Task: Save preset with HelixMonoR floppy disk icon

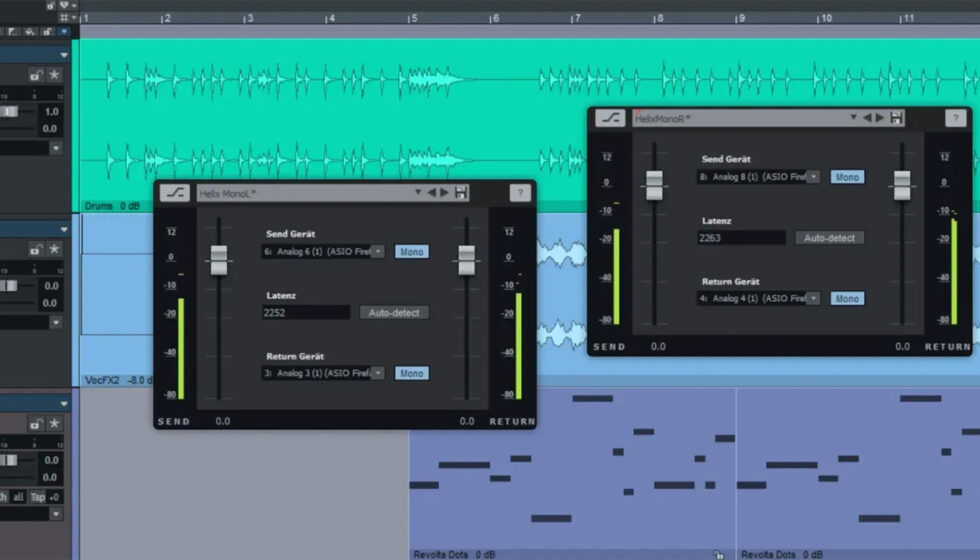Action: click(x=896, y=118)
